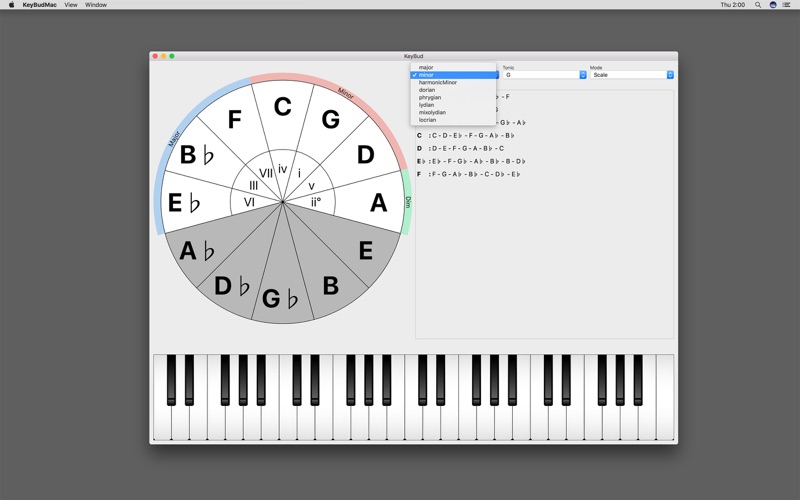Click the VII chord numeral
The image size is (800, 500).
[266, 173]
